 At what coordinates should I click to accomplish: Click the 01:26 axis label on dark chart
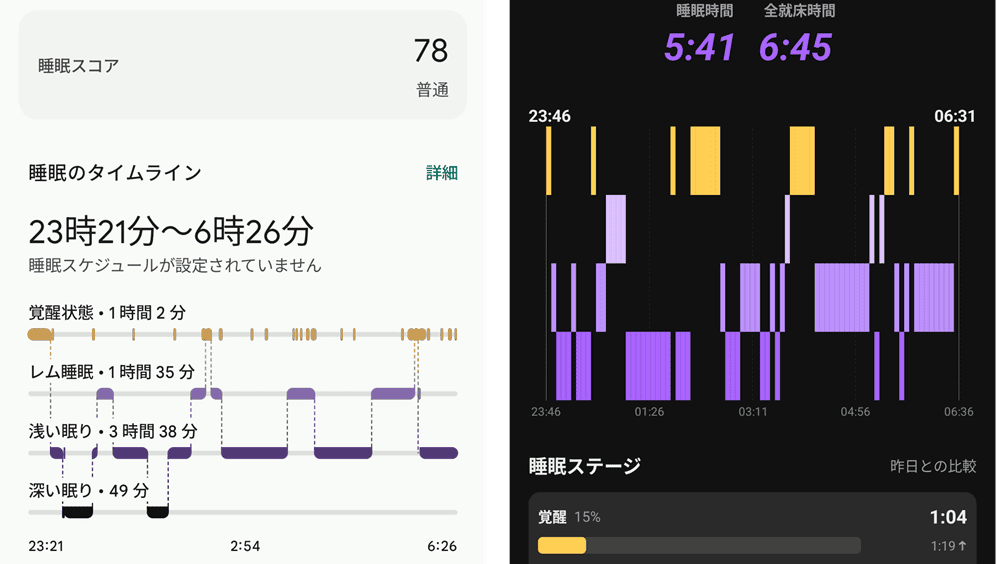point(649,412)
